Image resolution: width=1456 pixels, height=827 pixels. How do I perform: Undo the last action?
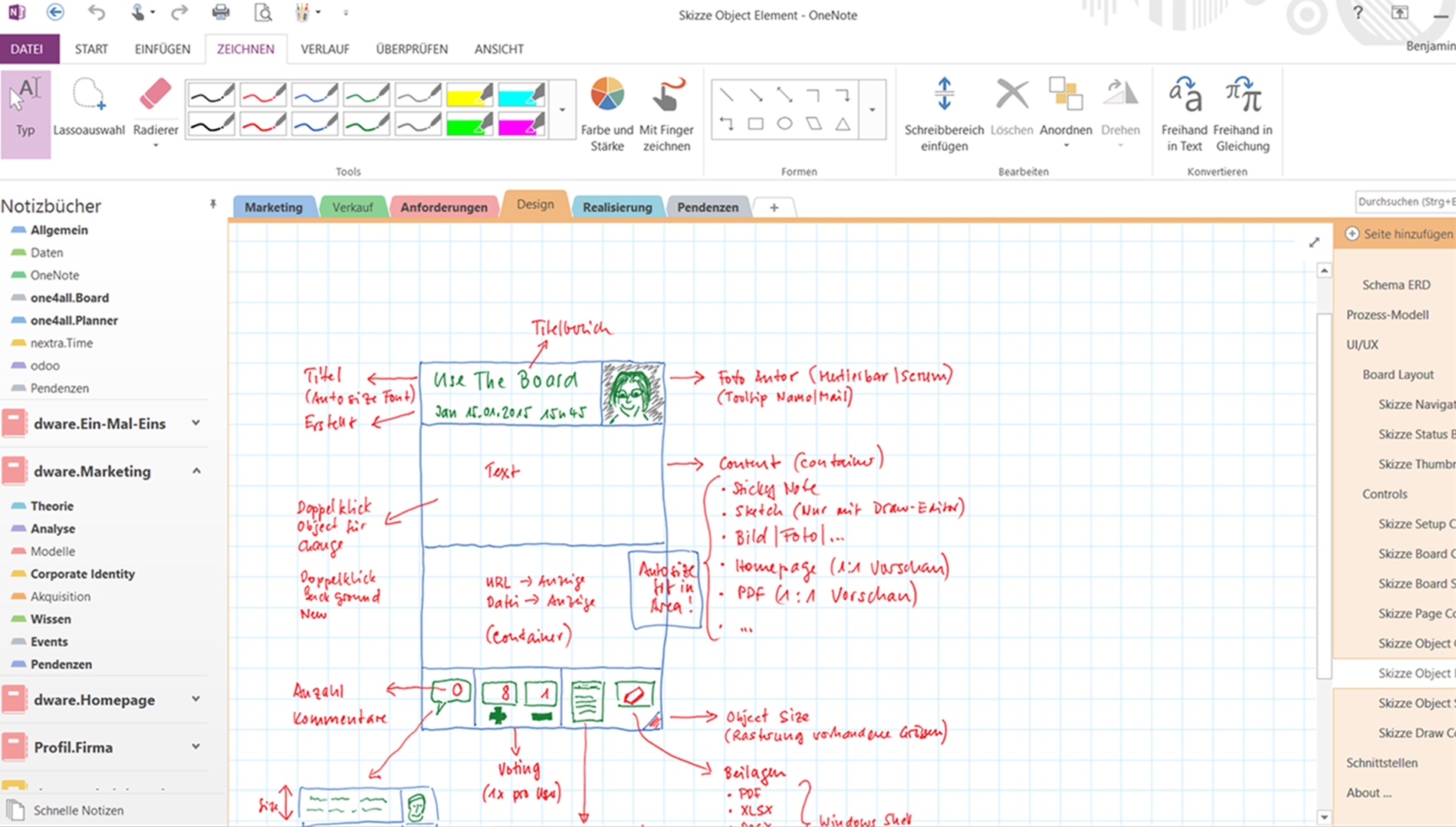coord(96,12)
